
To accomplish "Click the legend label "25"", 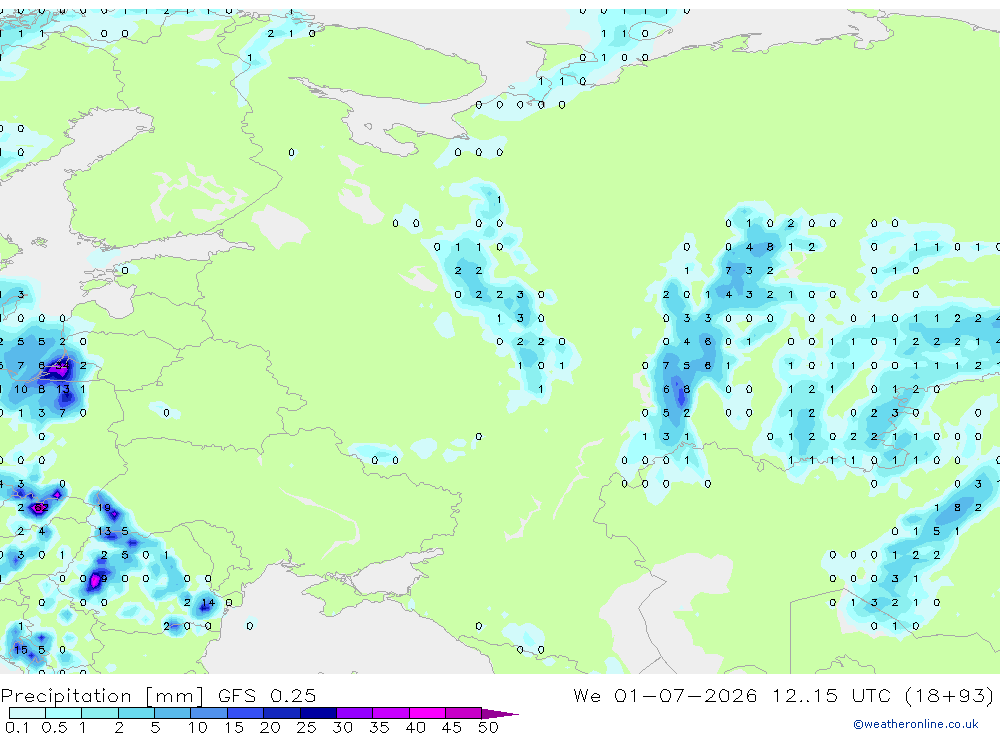I will click(x=307, y=727).
